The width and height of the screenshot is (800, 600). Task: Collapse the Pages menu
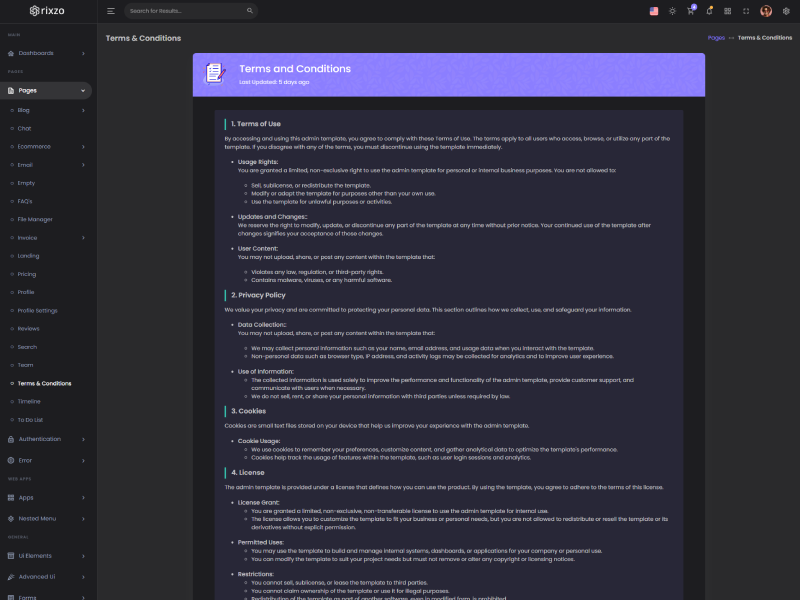(x=46, y=91)
